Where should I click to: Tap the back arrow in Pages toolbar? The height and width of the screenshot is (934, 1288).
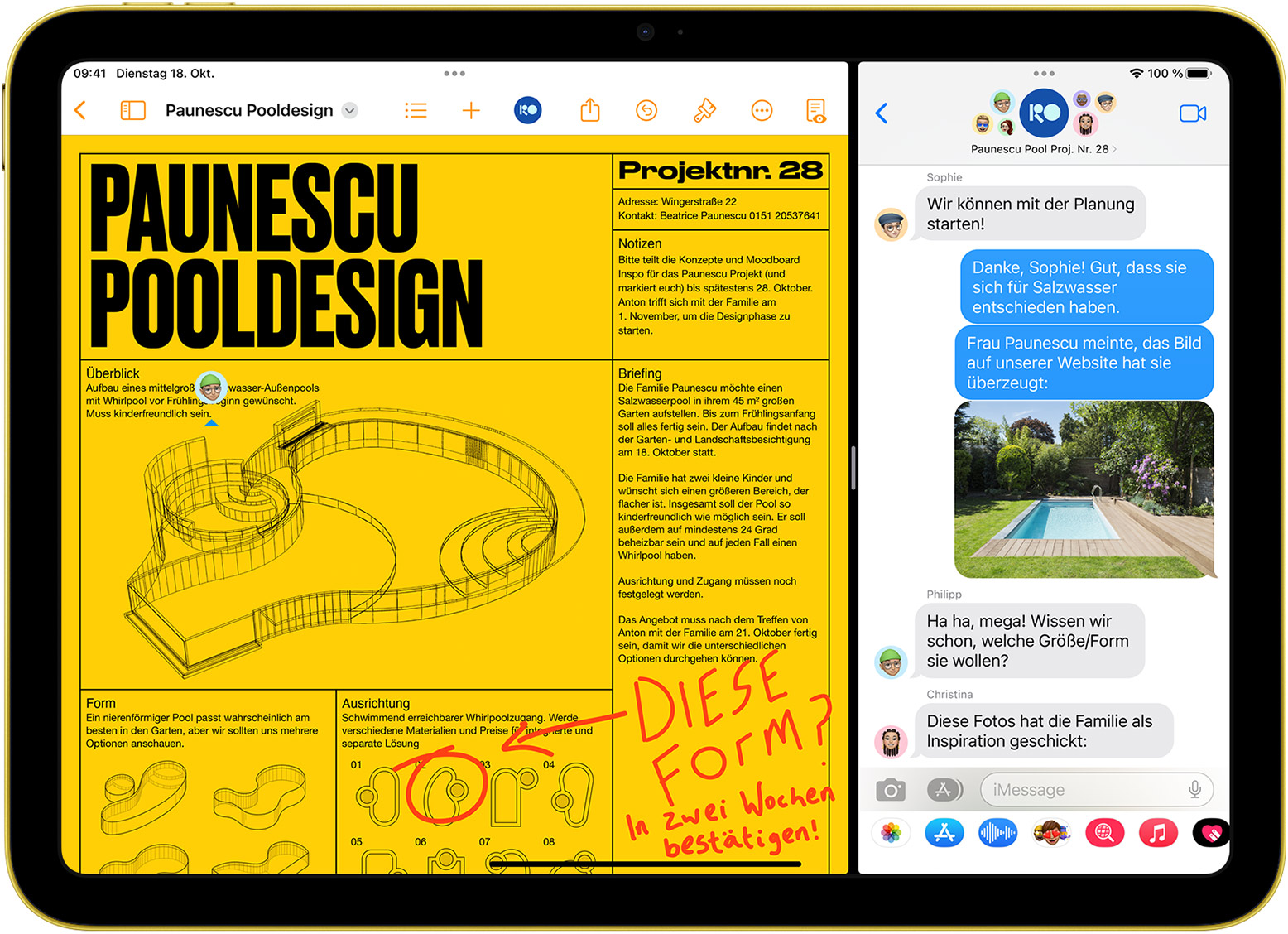coord(81,110)
